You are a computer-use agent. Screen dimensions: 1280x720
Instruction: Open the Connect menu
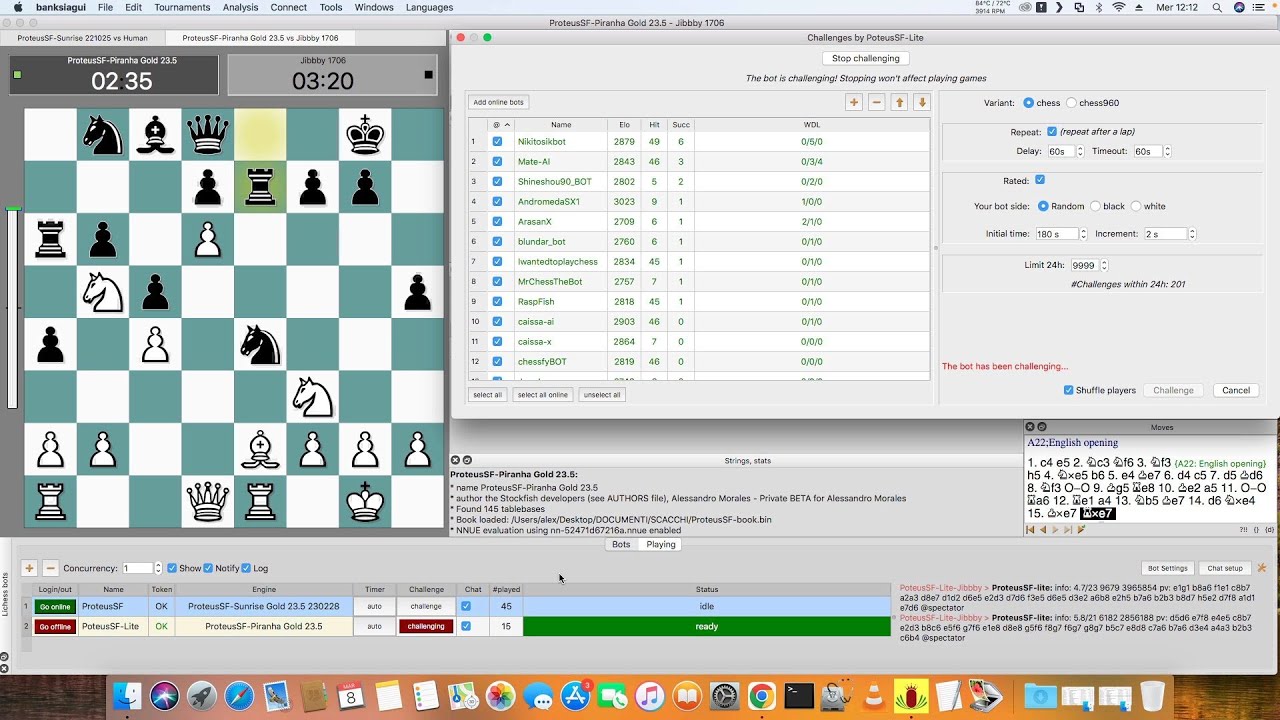pyautogui.click(x=288, y=7)
